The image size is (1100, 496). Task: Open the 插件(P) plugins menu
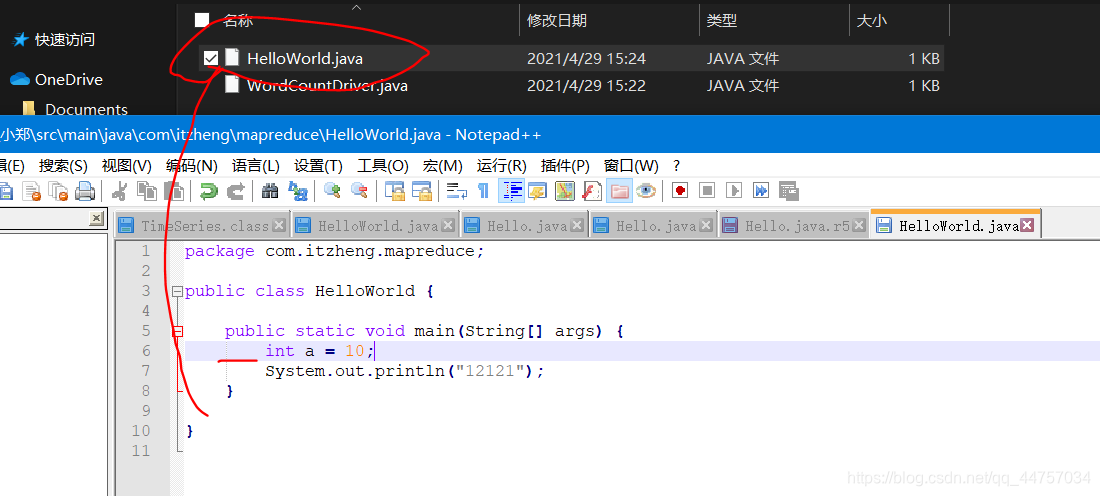[565, 165]
